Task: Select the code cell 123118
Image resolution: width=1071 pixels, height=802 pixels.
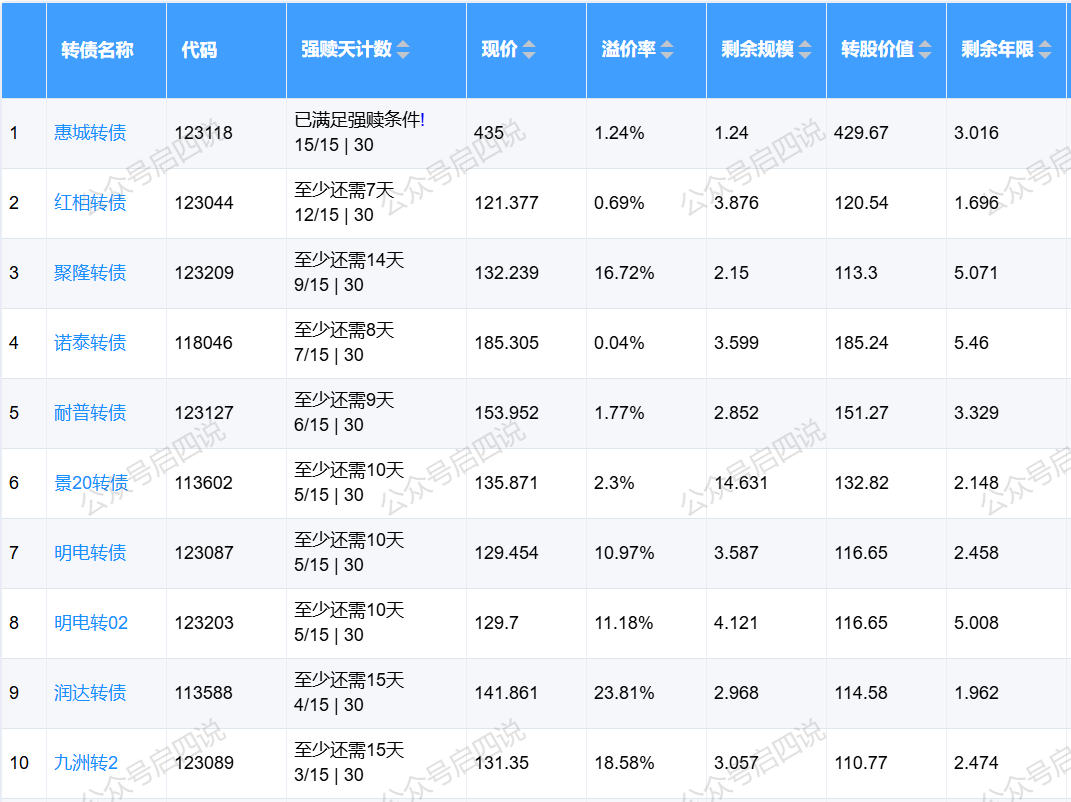Action: [203, 133]
